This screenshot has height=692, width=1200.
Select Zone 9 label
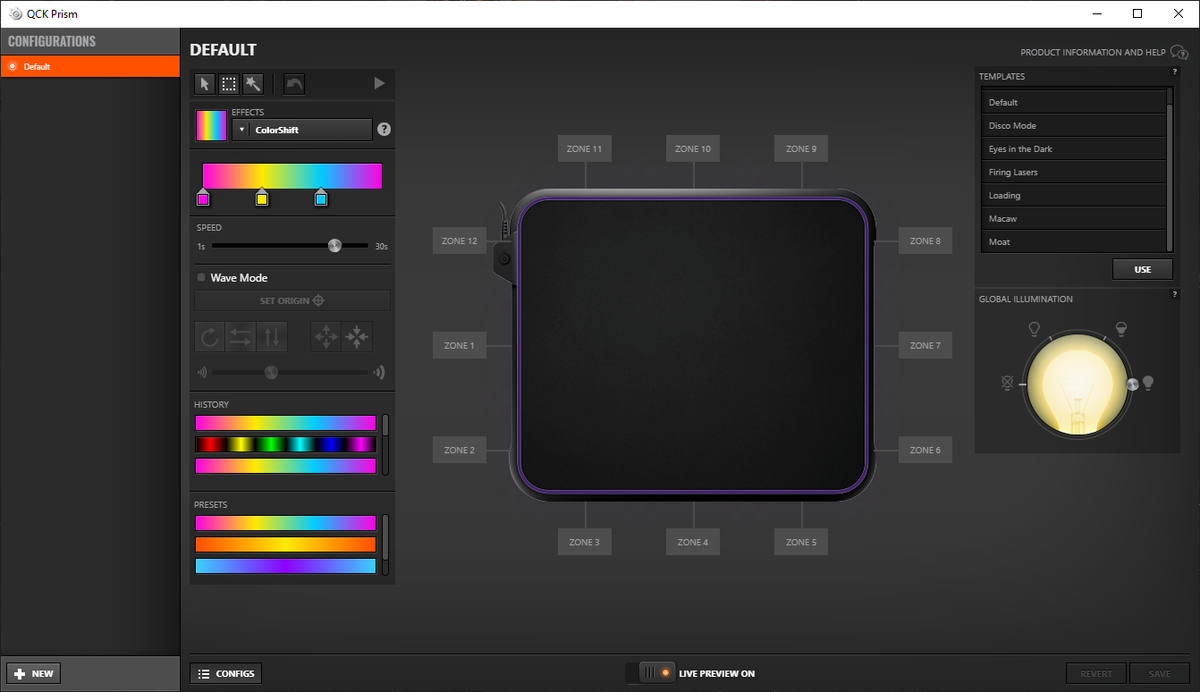[x=801, y=149]
